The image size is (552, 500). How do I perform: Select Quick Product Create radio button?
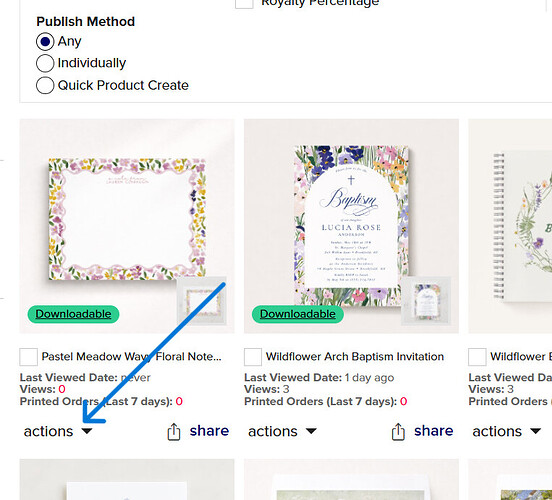45,85
